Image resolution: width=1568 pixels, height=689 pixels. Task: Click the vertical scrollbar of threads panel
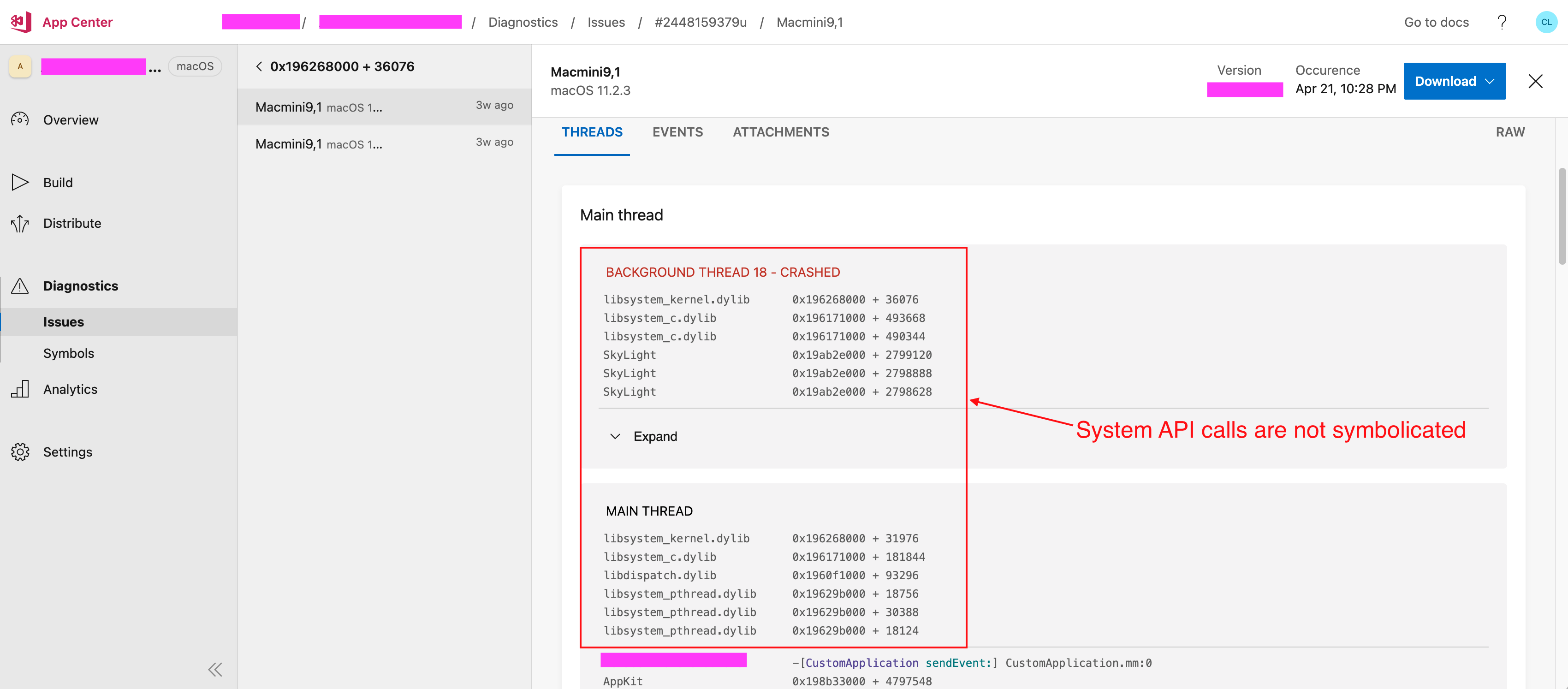(1561, 215)
